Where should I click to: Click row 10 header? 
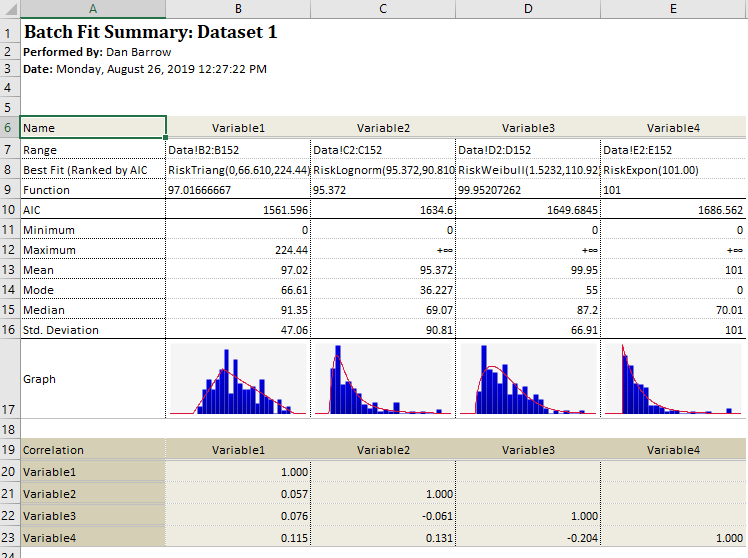9,210
